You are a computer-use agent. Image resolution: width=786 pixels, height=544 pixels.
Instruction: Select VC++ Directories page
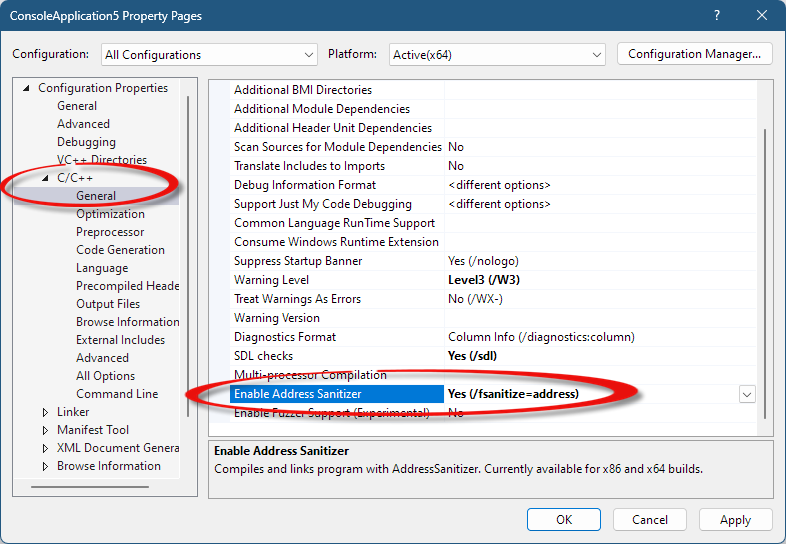102,159
